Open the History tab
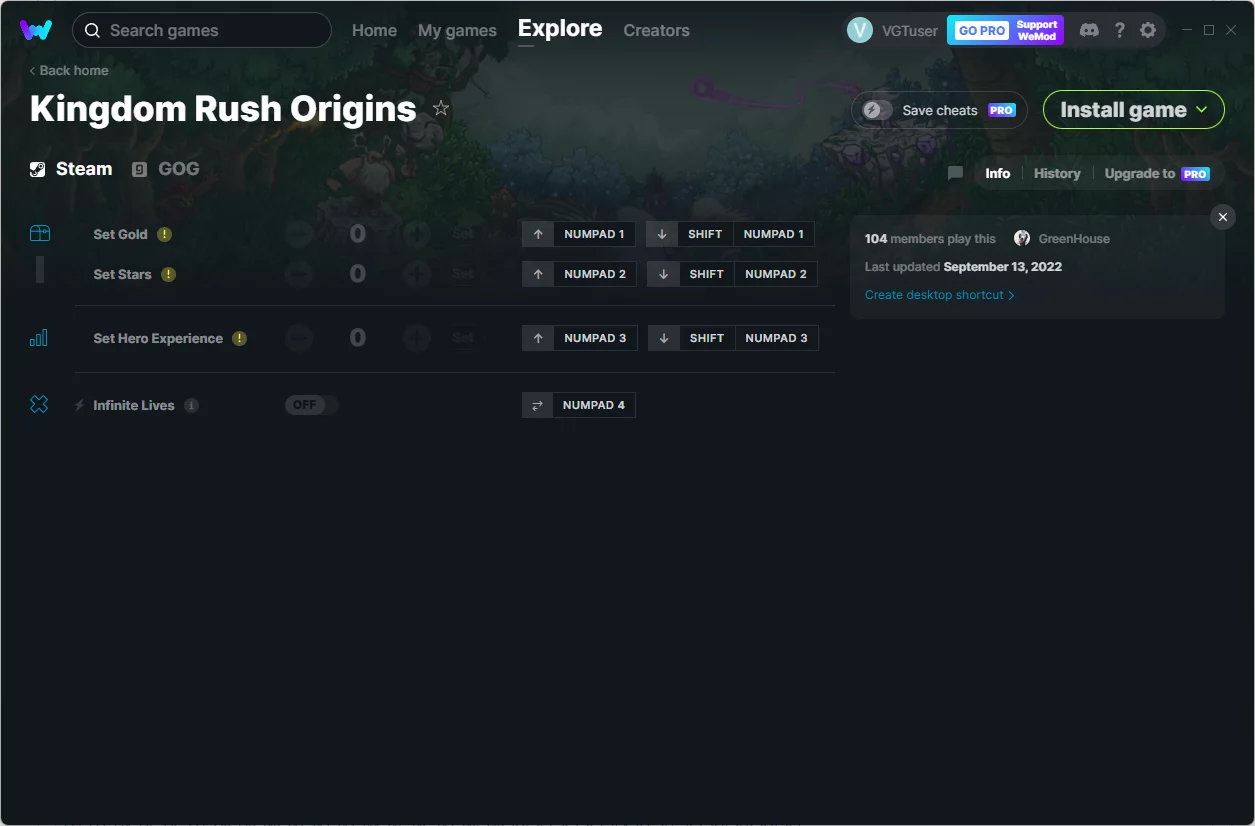This screenshot has width=1255, height=826. click(1057, 173)
